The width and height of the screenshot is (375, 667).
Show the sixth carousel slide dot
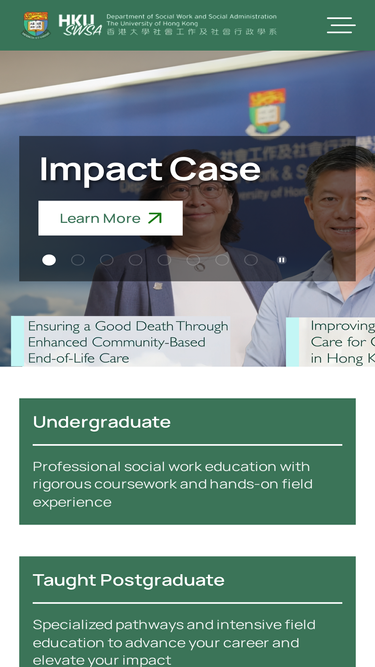point(193,260)
